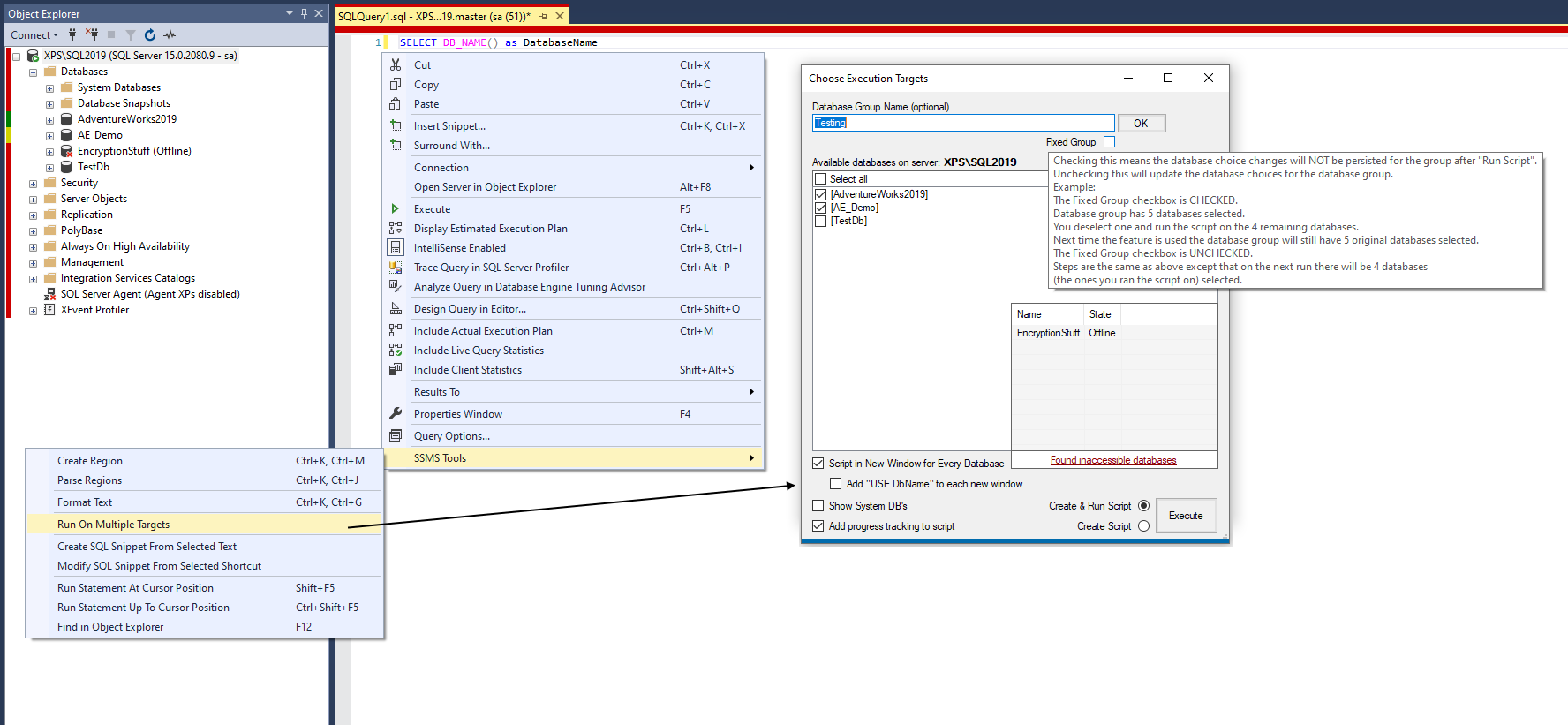Uncheck the [AdventureWorks2019] database checkbox
The width and height of the screenshot is (1568, 725).
[821, 194]
